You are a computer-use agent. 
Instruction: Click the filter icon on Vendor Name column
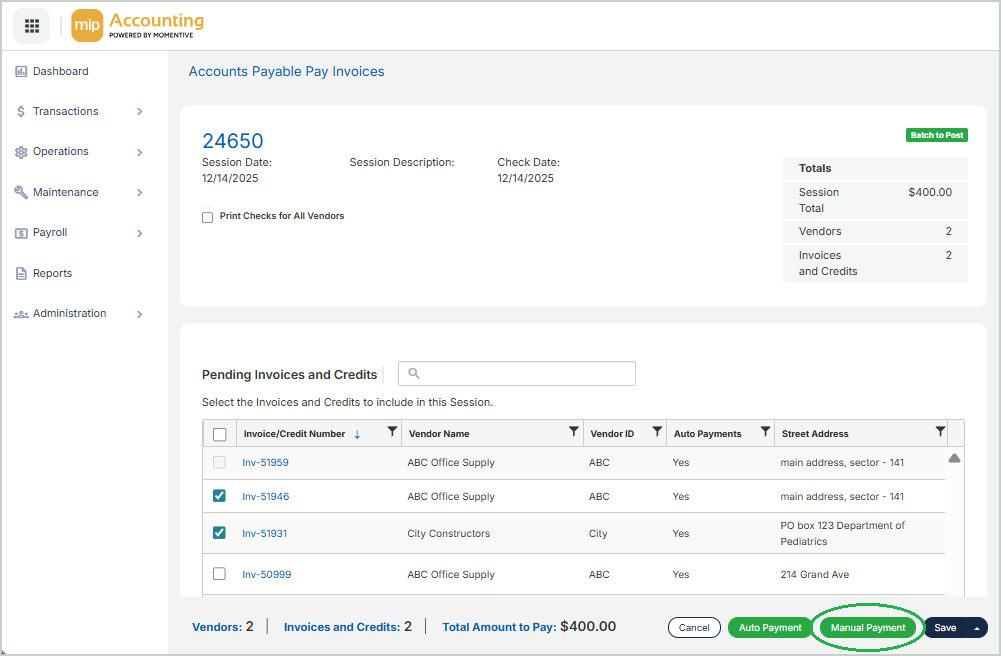point(573,432)
